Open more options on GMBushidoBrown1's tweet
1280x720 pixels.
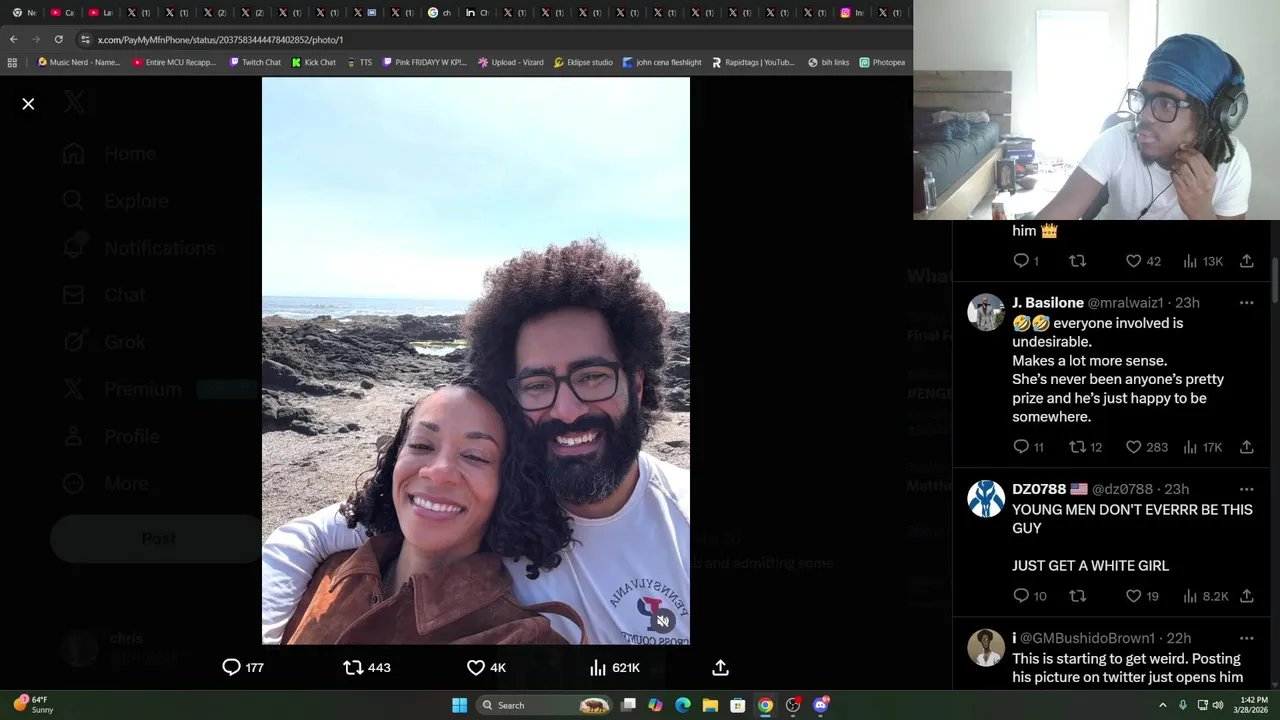point(1246,638)
